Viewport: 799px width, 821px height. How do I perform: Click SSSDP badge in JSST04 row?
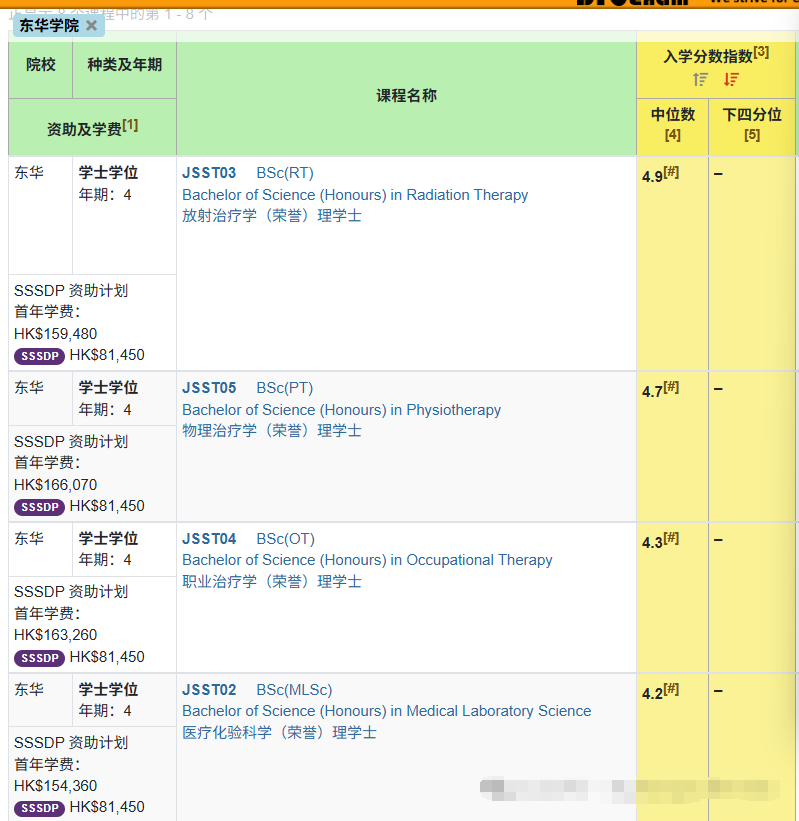(x=39, y=658)
